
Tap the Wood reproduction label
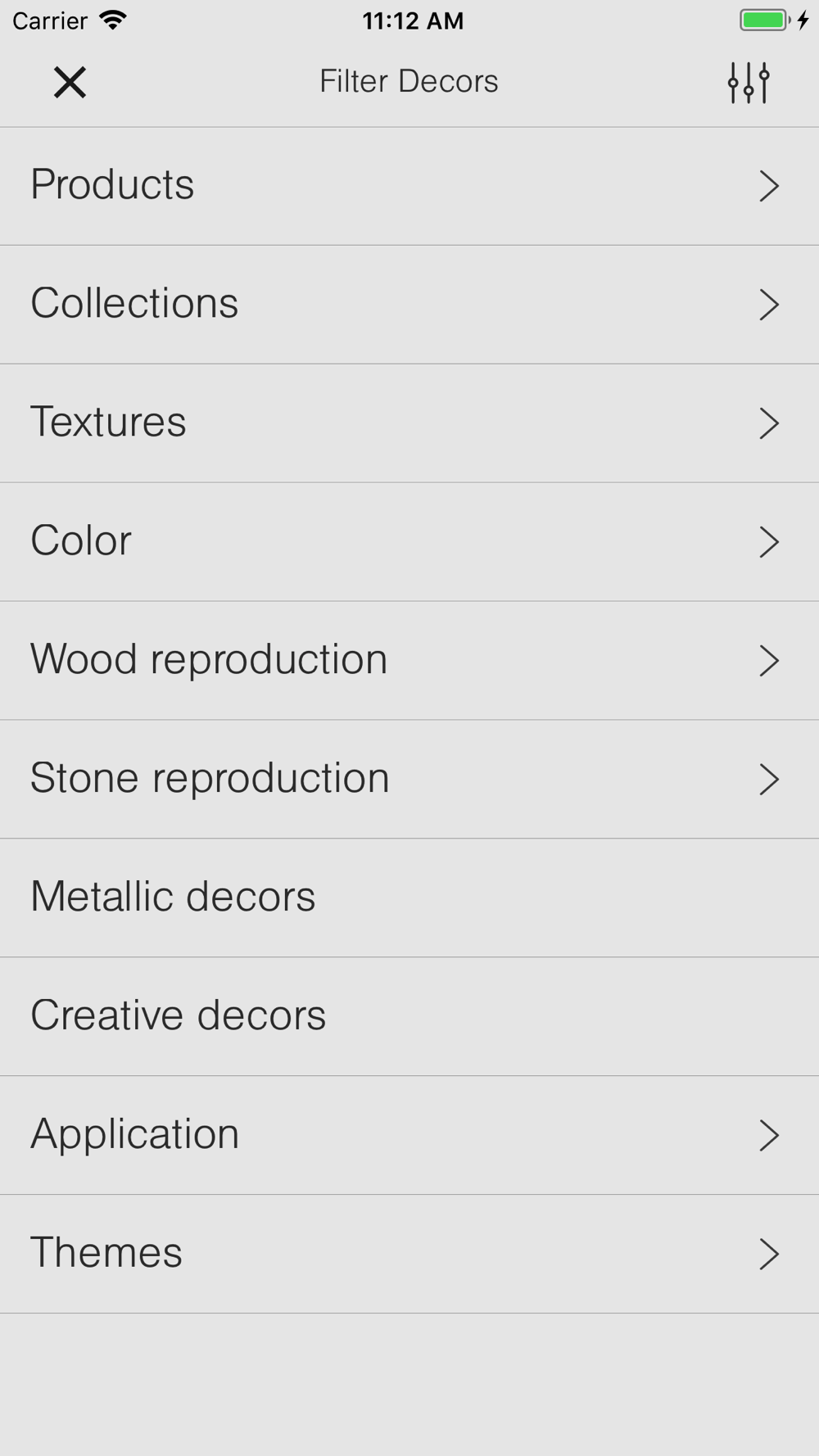coord(209,659)
